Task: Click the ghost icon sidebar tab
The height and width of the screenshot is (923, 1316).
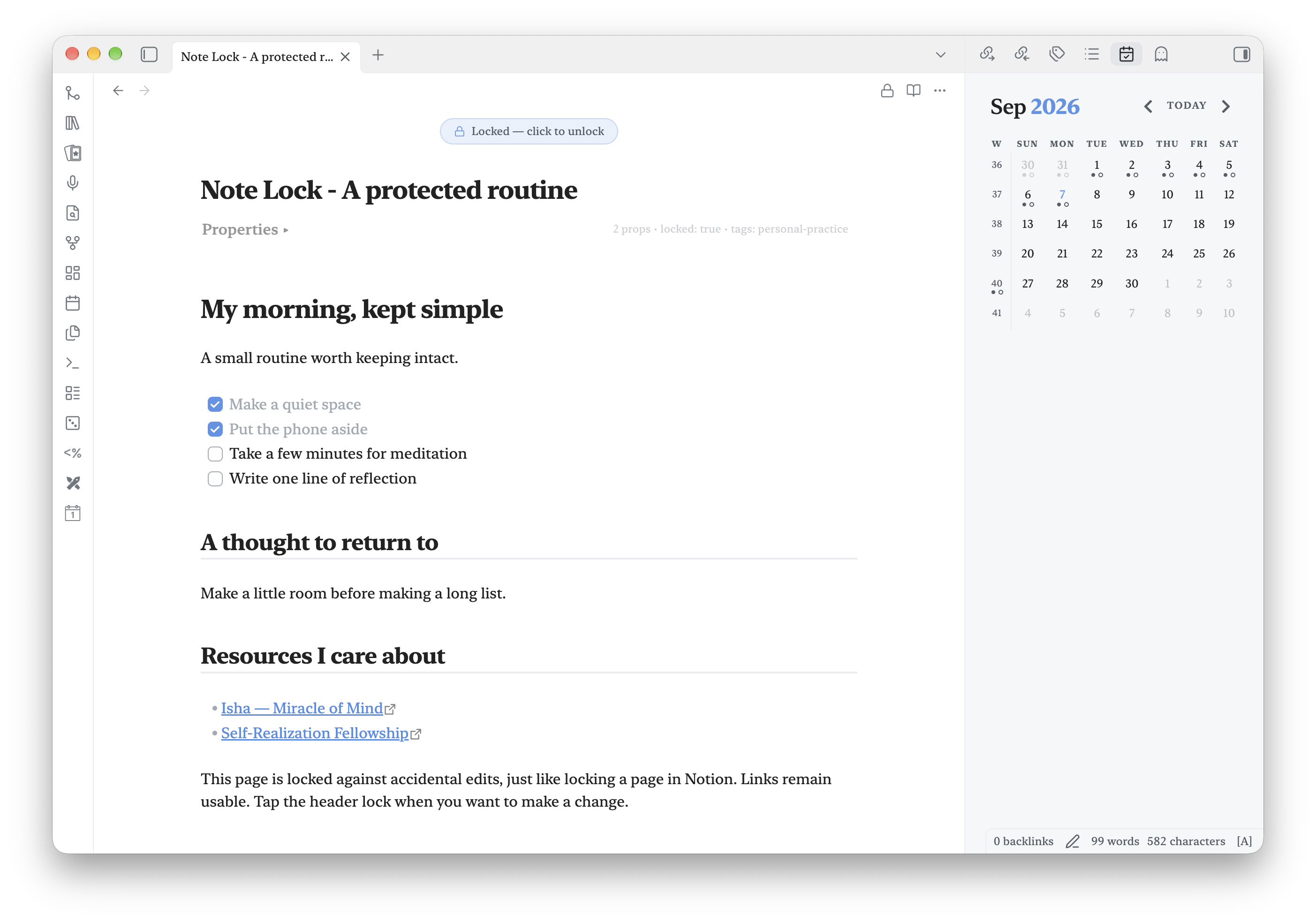Action: [x=1161, y=54]
